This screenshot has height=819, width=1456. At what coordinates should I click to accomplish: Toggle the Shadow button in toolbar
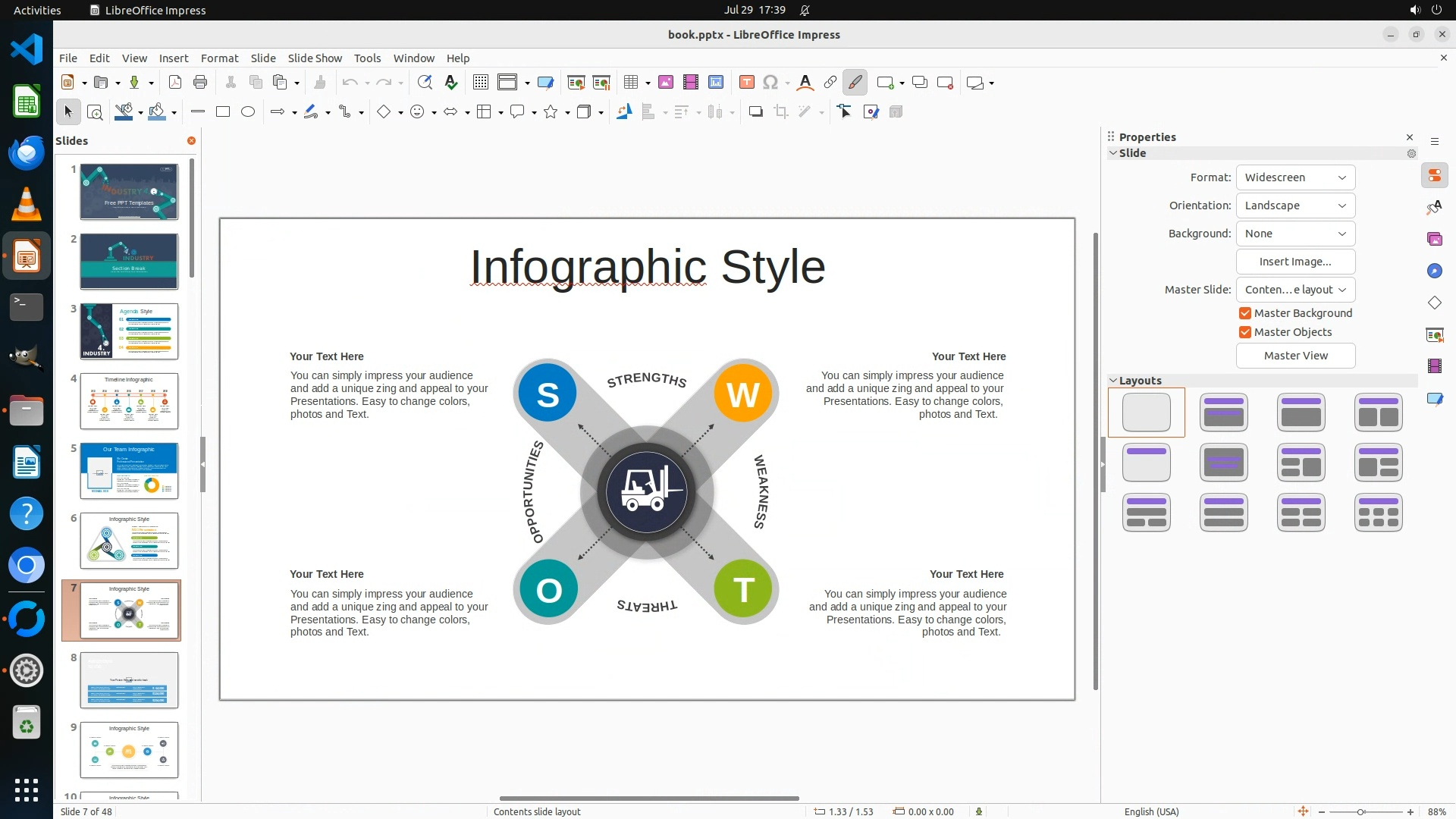755,112
